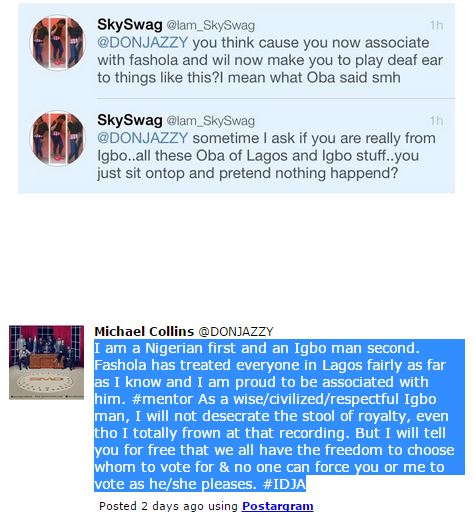Open the @DONJAZZY handle beside Michael Collins

236,332
